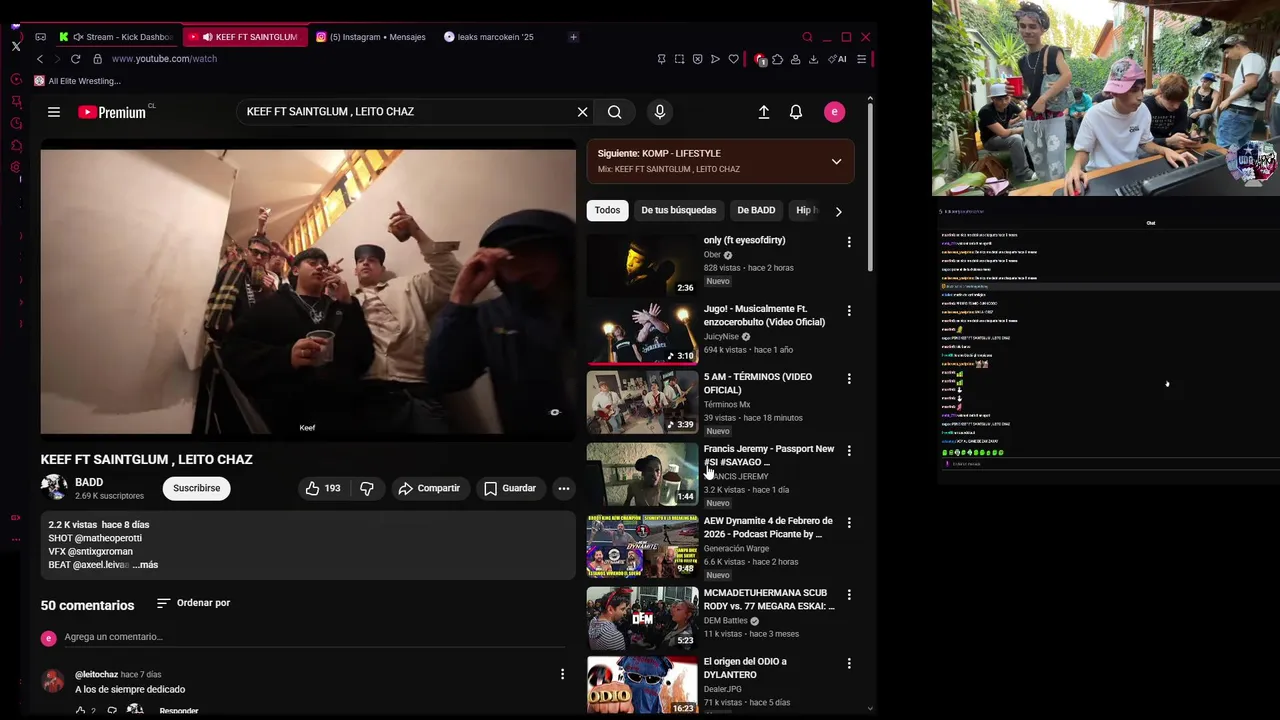This screenshot has height=720, width=1280.
Task: Select the Todos filter chip
Action: pos(607,210)
